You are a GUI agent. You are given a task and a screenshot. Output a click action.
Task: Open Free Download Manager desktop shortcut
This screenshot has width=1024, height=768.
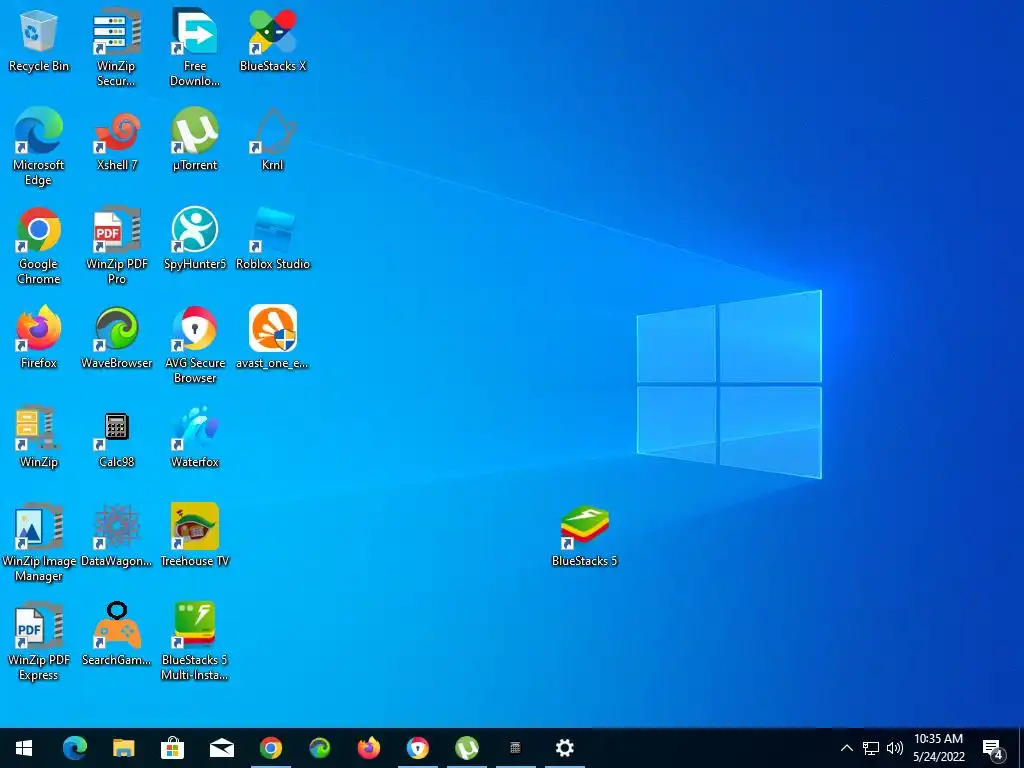point(195,47)
